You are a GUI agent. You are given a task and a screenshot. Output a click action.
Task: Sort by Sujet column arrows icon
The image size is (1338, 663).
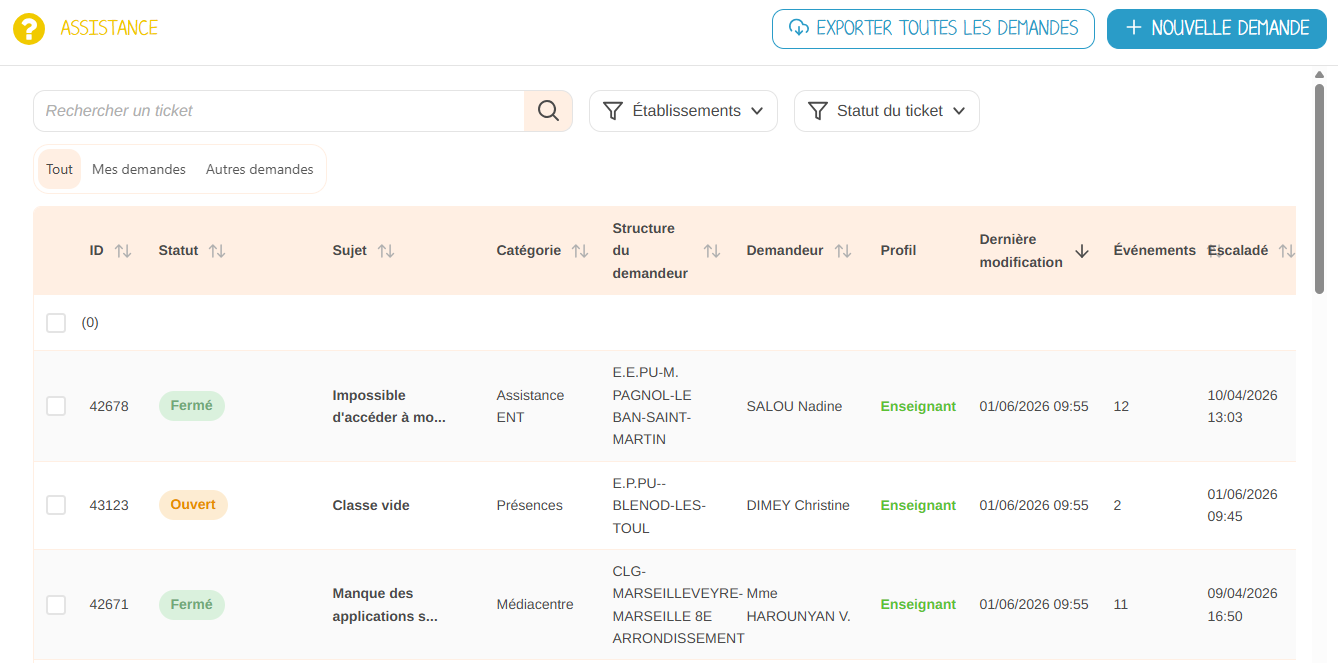click(x=386, y=251)
